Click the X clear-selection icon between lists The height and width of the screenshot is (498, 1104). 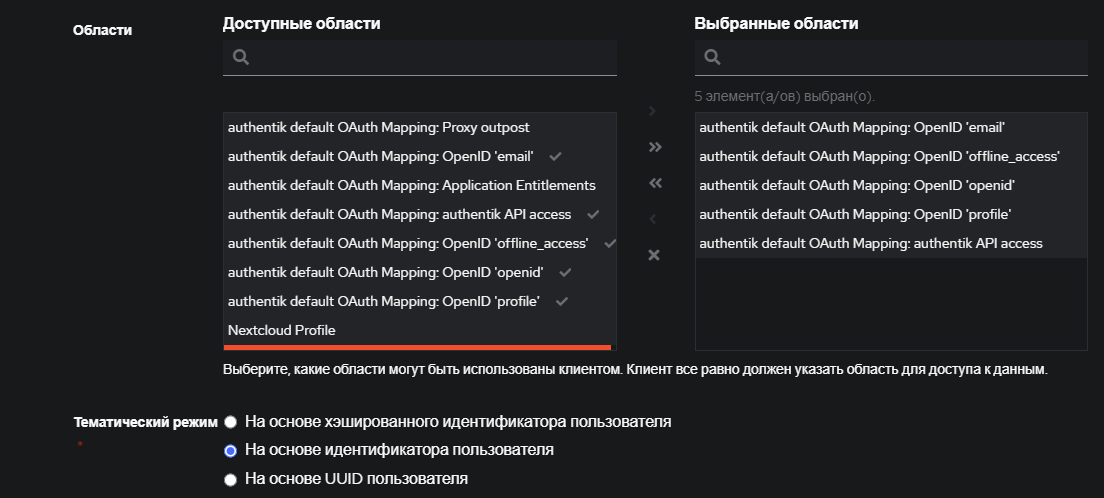[654, 255]
